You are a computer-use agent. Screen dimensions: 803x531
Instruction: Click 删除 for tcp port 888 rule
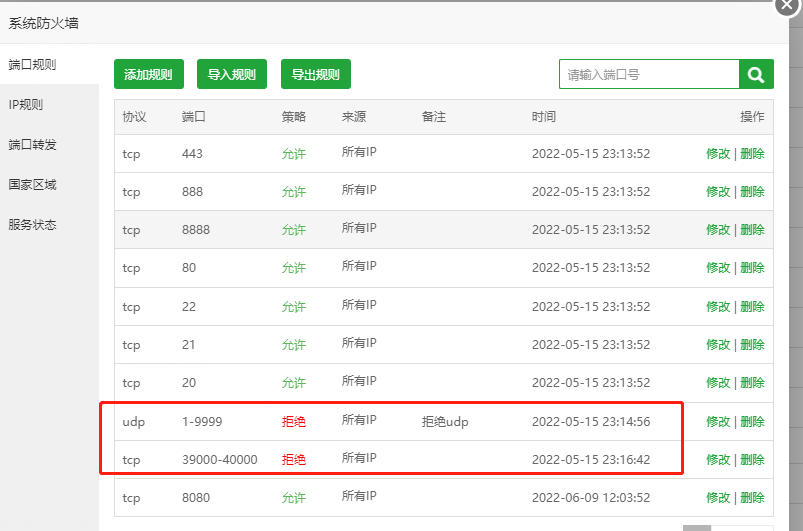coord(752,191)
